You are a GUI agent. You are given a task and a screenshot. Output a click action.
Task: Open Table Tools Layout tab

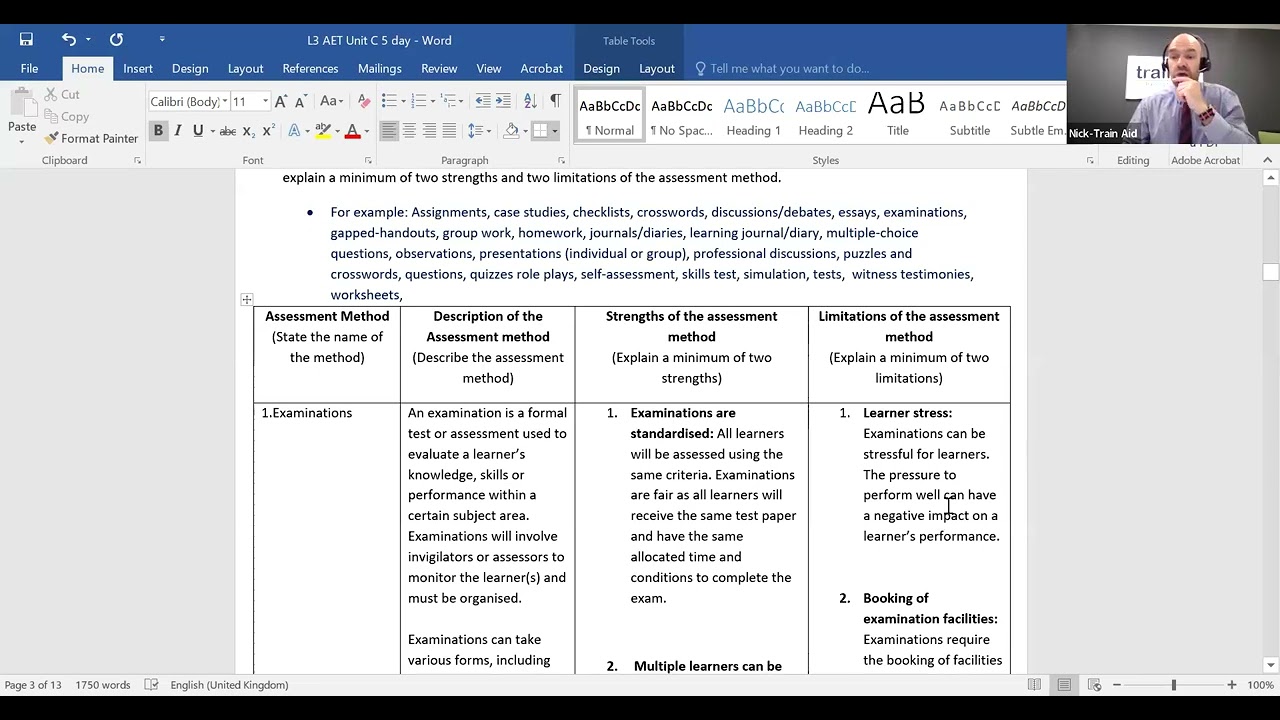656,68
